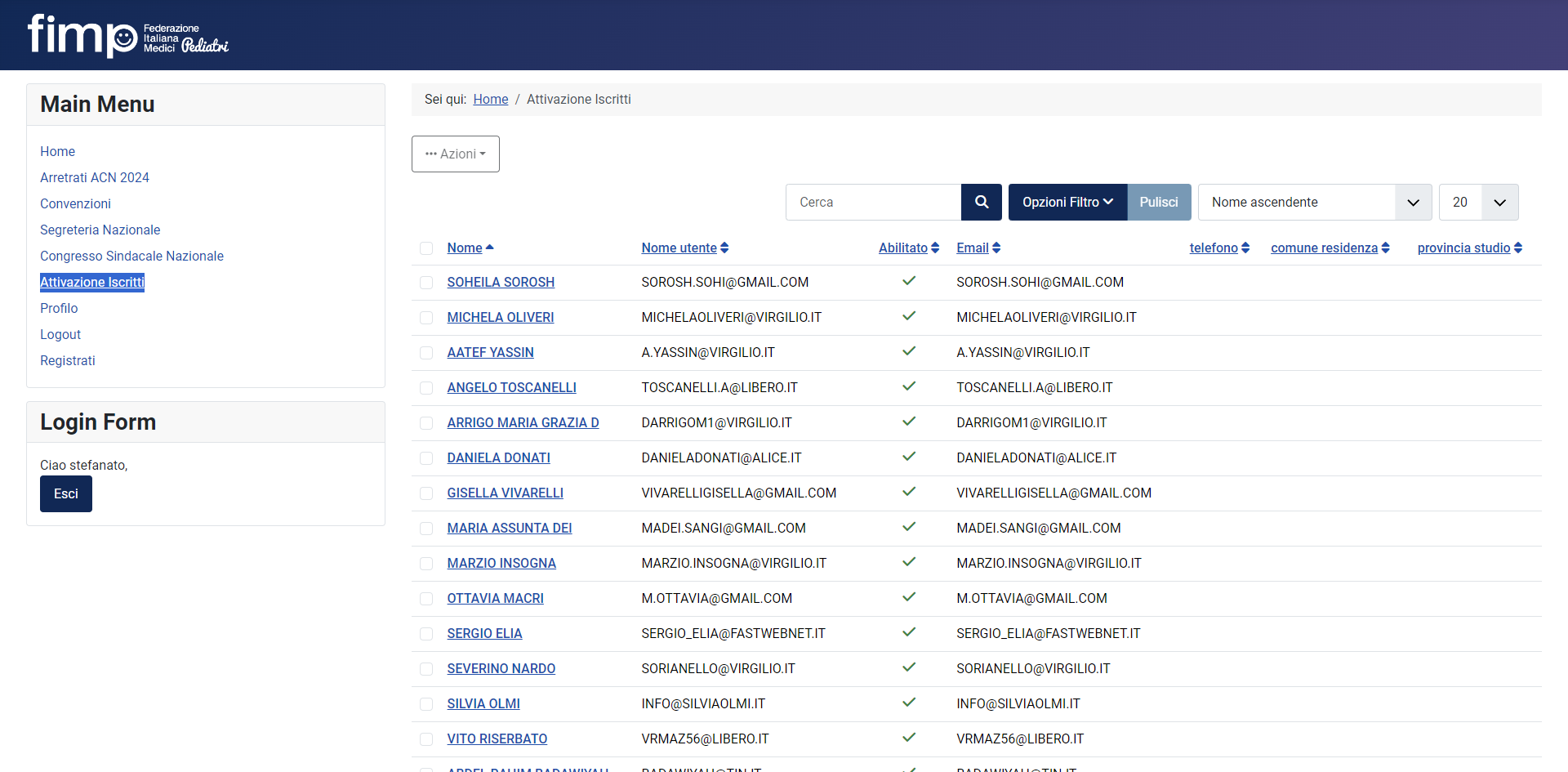Check the box for DANIELA DONATI

coord(426,458)
